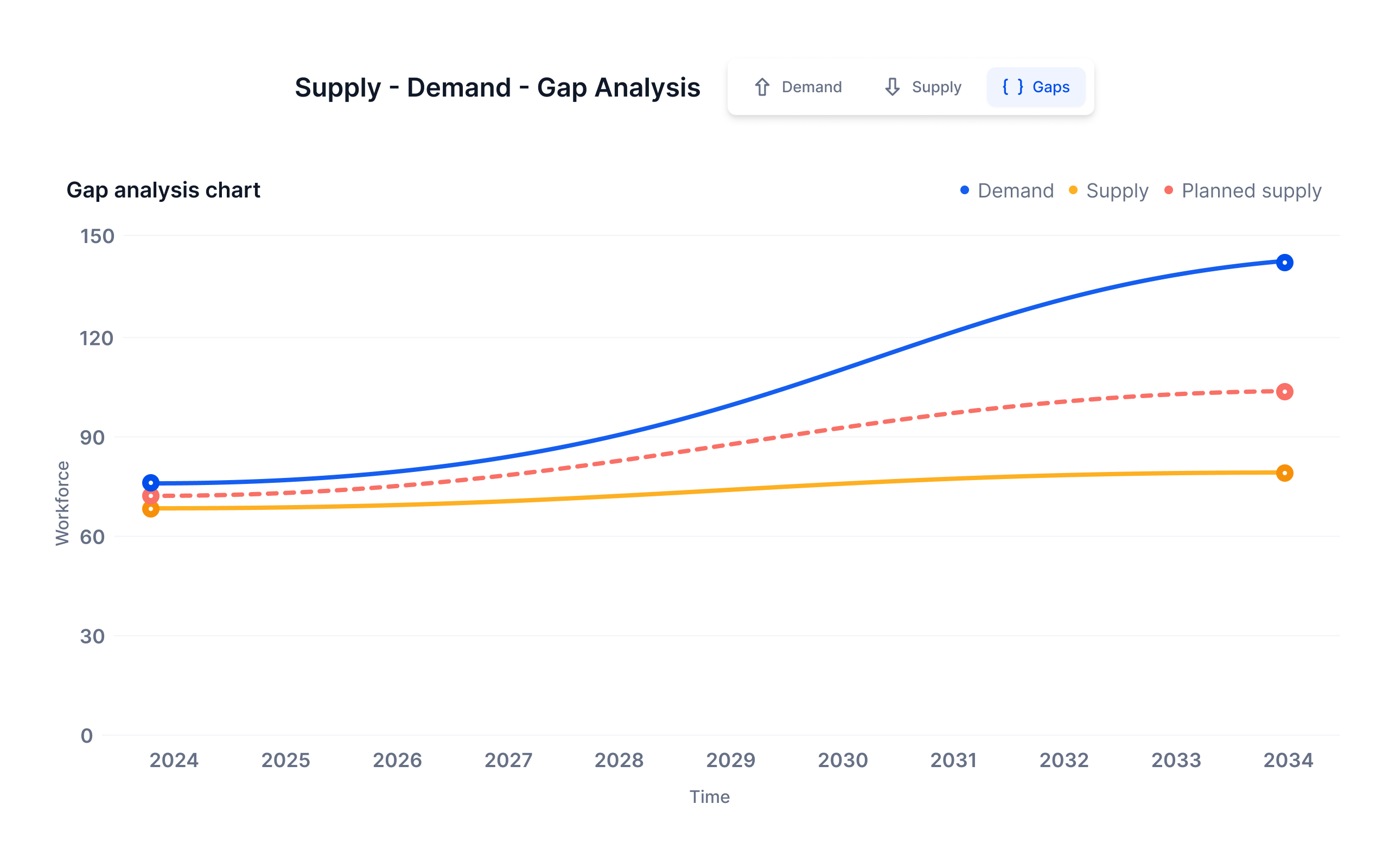Select the blue Demand start point at 2024
This screenshot has width=1389, height=868.
150,483
